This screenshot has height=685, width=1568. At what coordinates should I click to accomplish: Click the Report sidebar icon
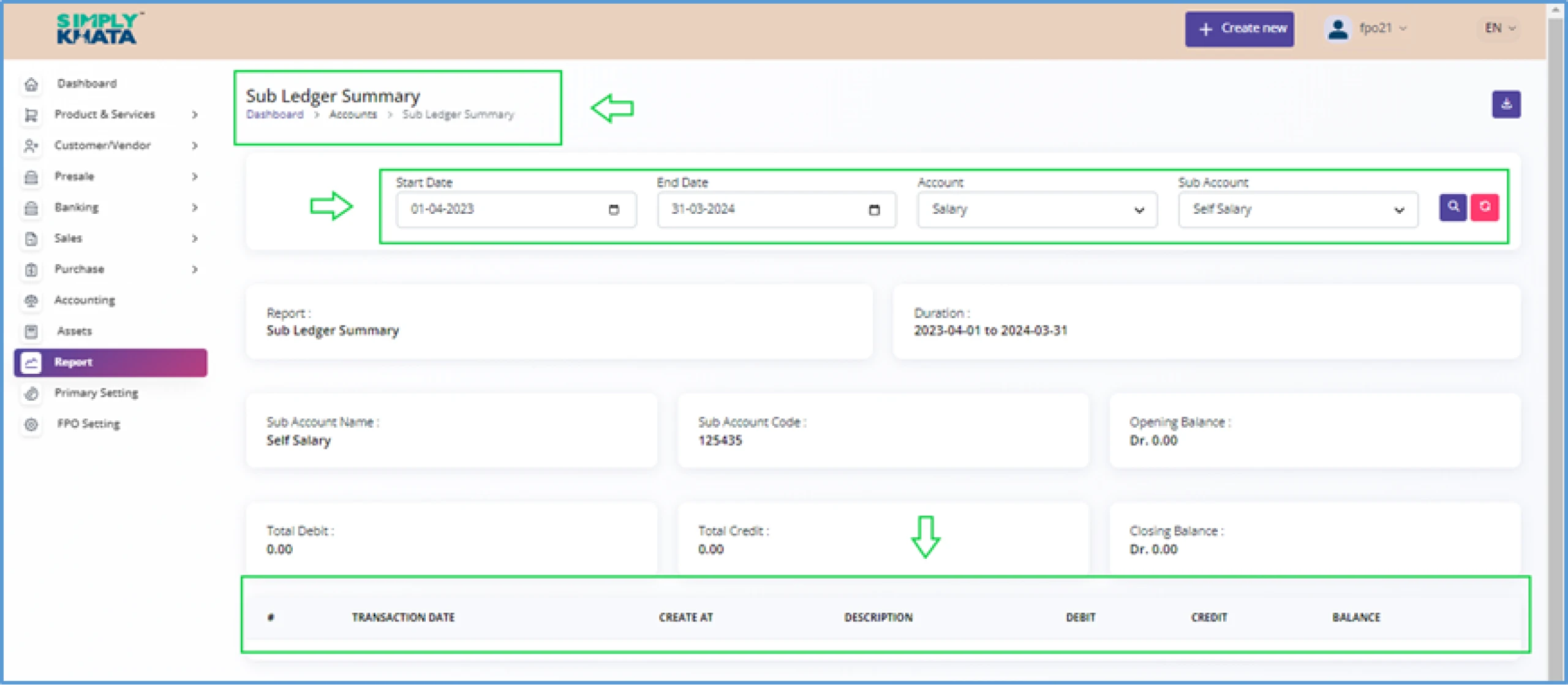point(30,362)
